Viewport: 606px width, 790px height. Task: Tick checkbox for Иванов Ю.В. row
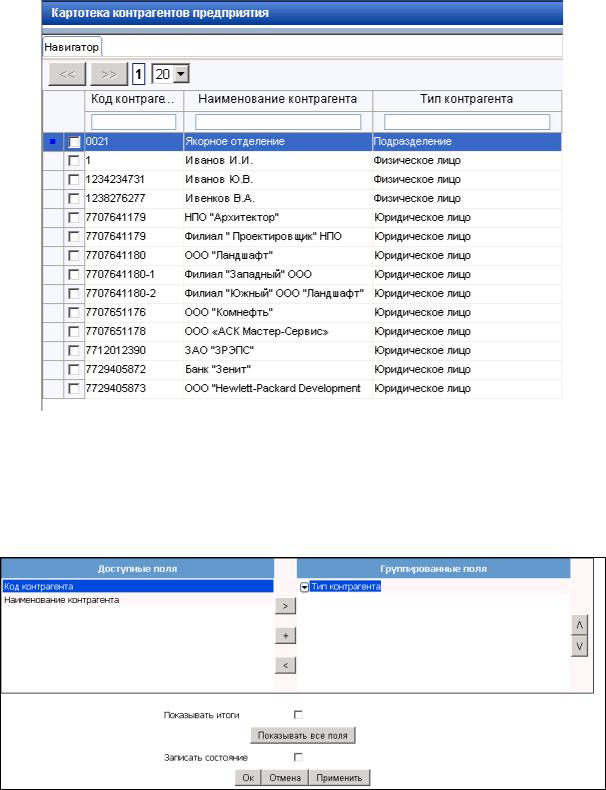point(74,180)
